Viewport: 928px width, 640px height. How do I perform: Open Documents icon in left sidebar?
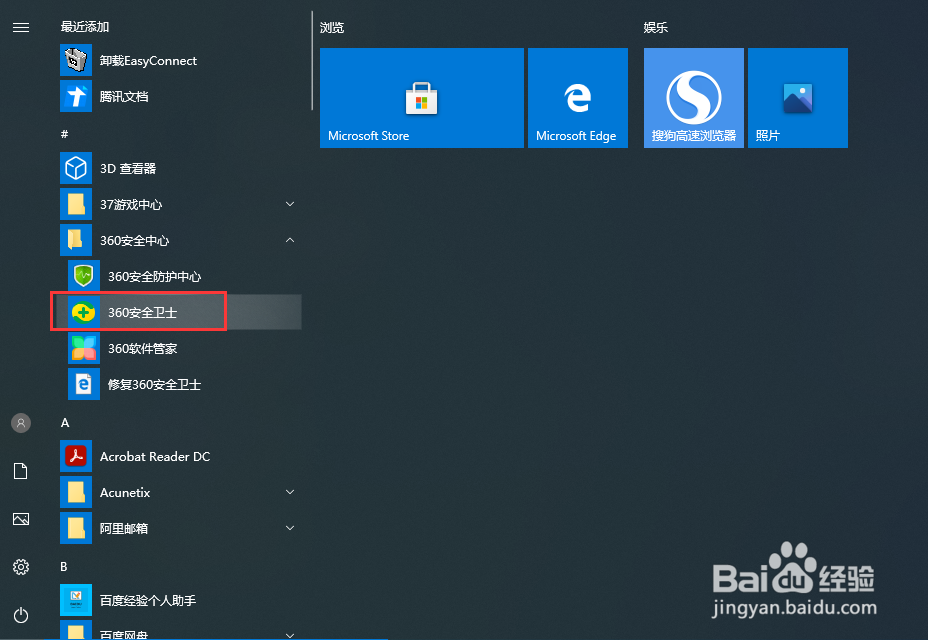coord(21,471)
